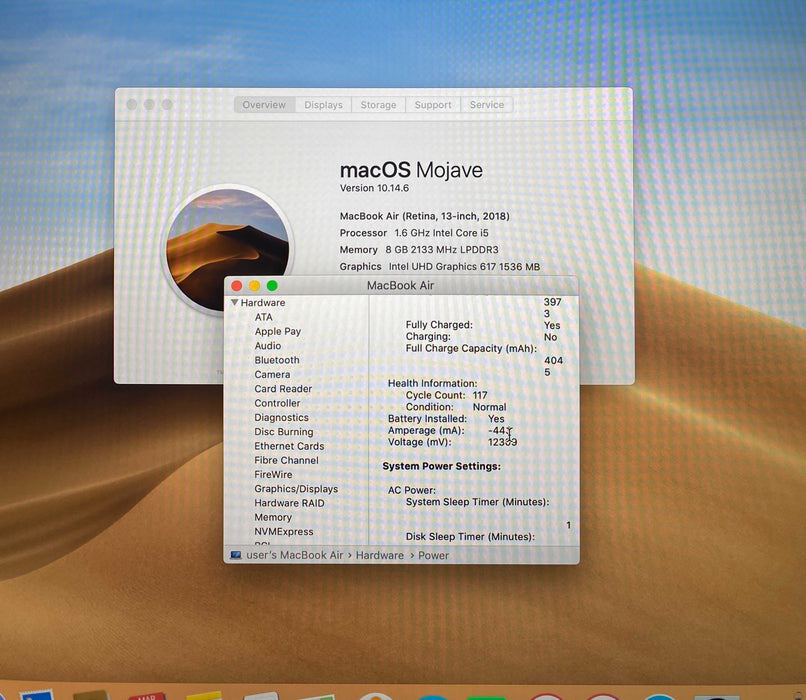Click Power in the bottom path bar
The height and width of the screenshot is (700, 806).
pyautogui.click(x=433, y=556)
